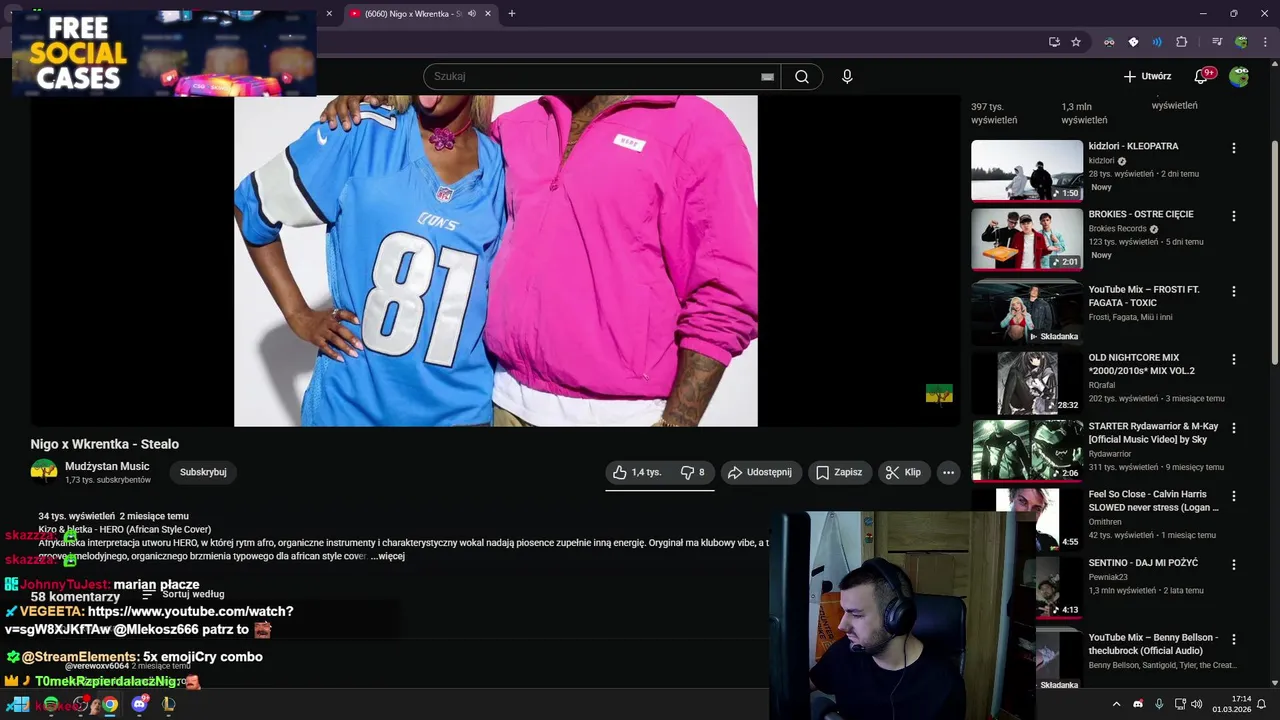Open Discord from the taskbar
The width and height of the screenshot is (1280, 720).
pyautogui.click(x=139, y=704)
